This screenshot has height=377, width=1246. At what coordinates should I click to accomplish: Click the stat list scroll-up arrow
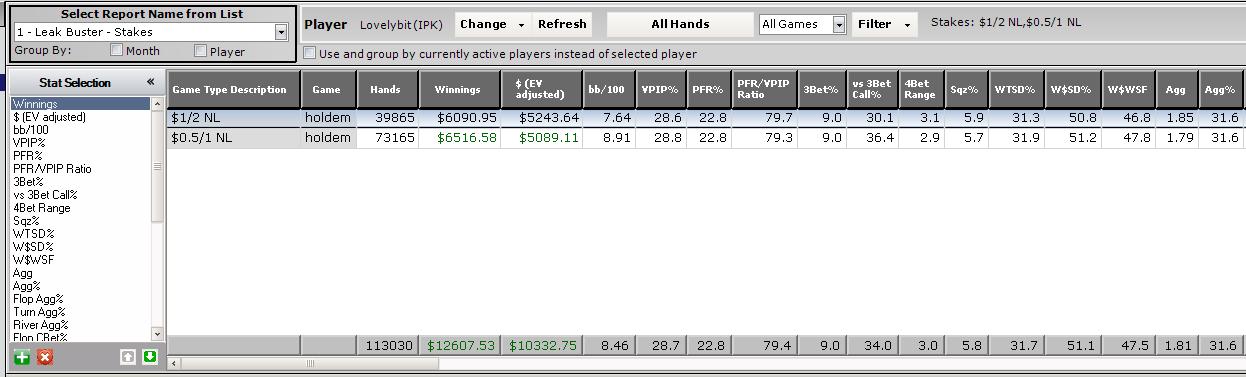click(157, 103)
